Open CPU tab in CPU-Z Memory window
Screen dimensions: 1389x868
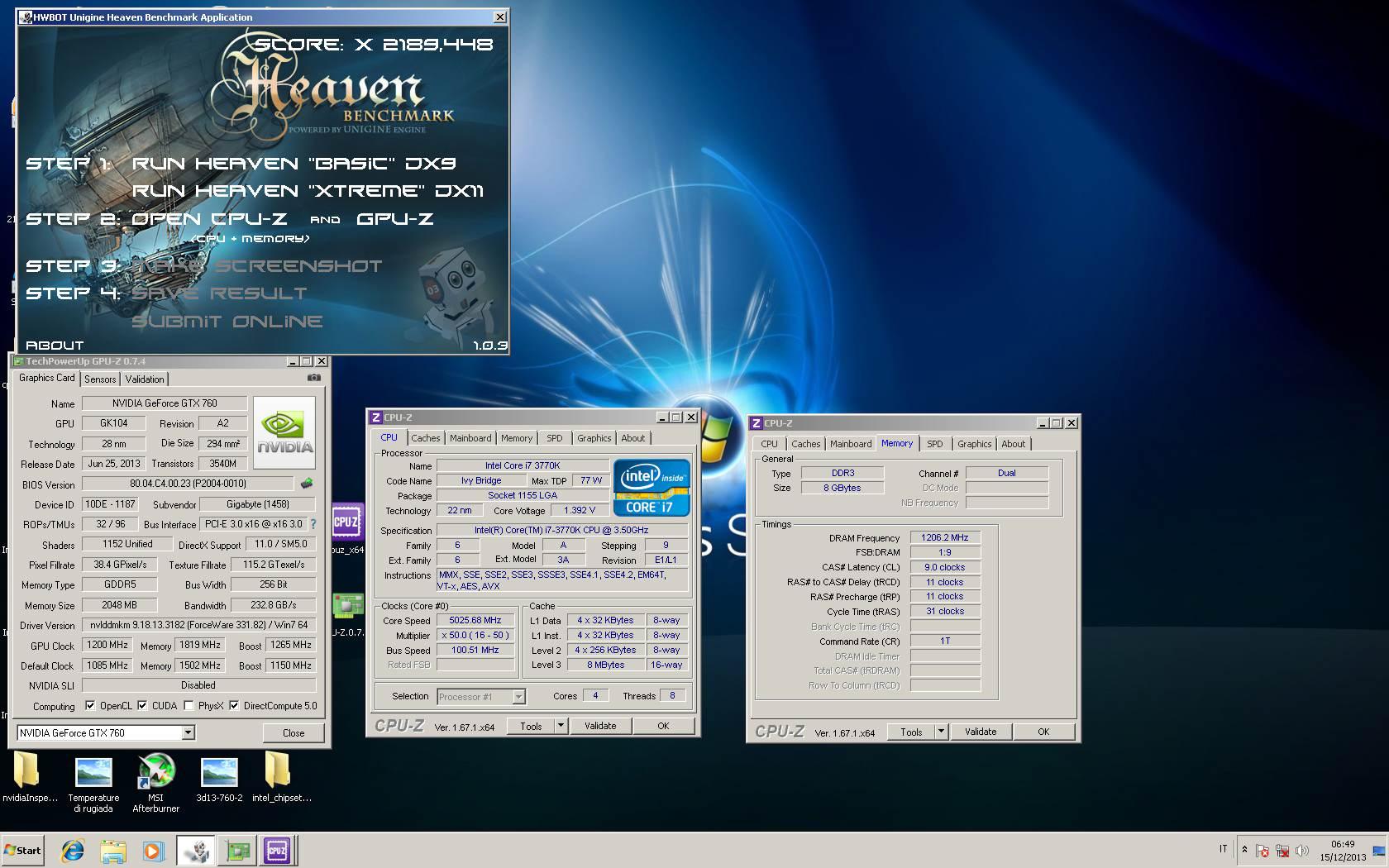[x=769, y=444]
